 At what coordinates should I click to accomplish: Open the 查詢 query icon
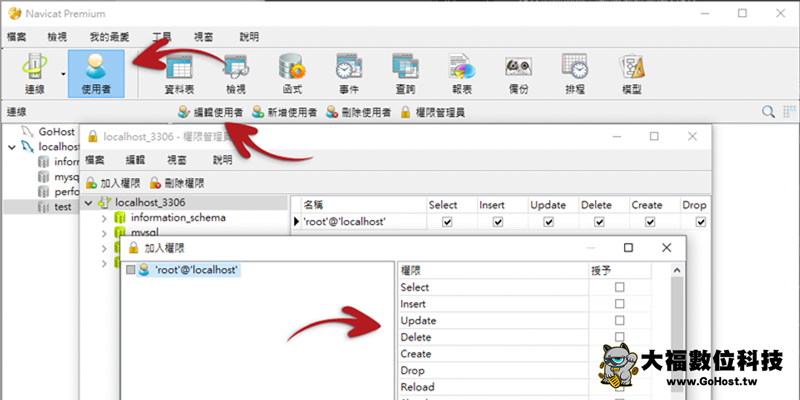(405, 73)
